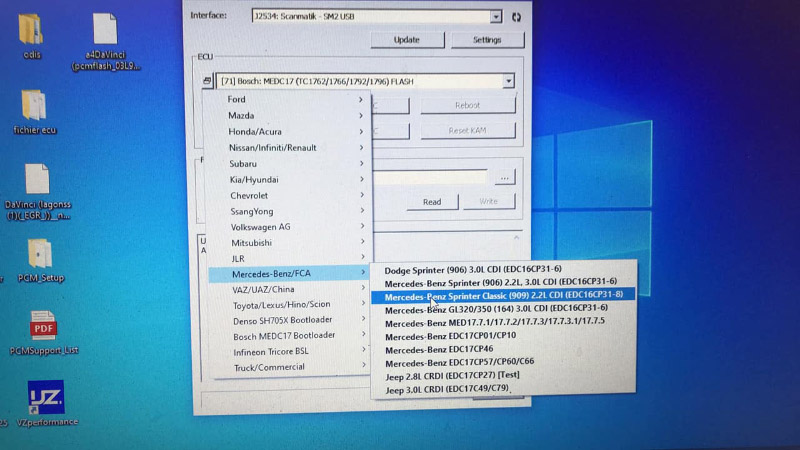This screenshot has width=800, height=450.
Task: Click the ECU list menu icon
Action: coord(207,81)
